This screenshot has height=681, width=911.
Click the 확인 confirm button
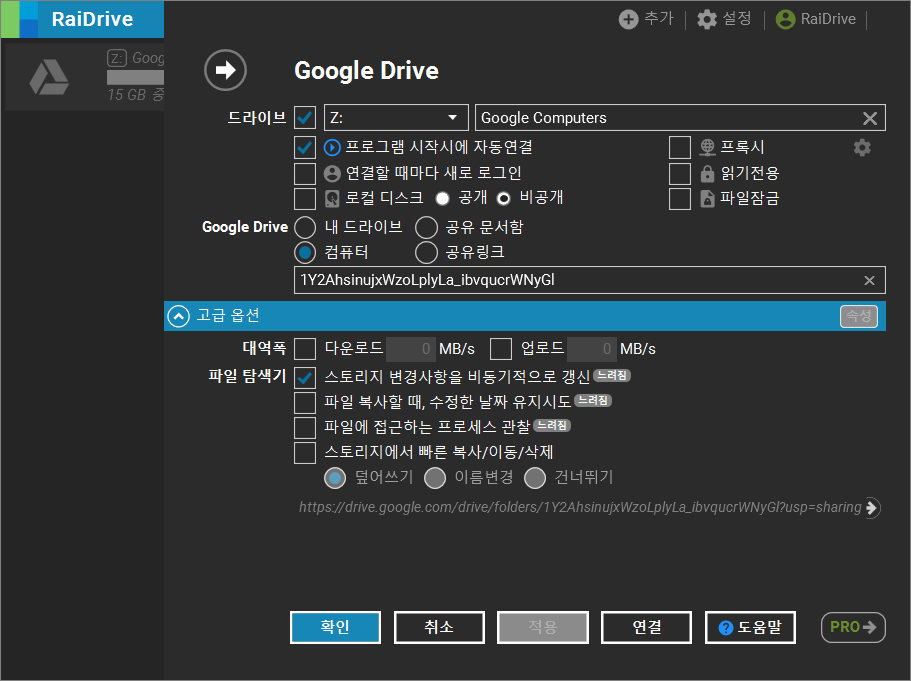[x=335, y=628]
